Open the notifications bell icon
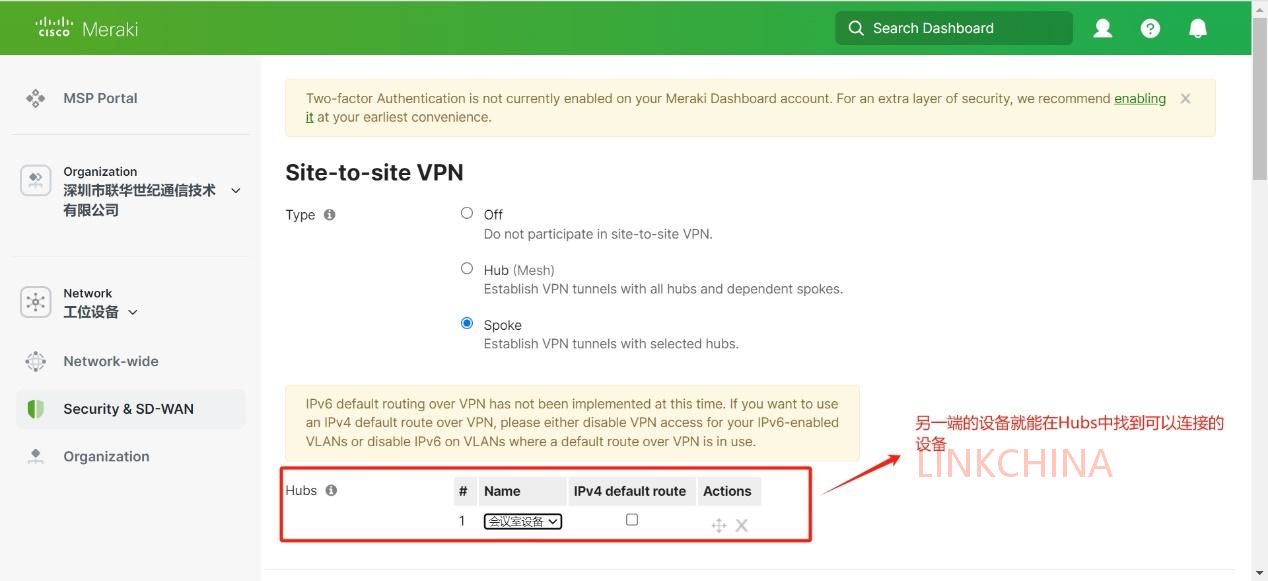This screenshot has width=1268, height=581. point(1198,28)
